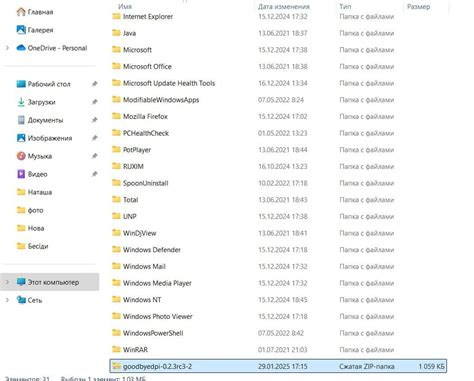Open the Документы sidebar entry
Image resolution: width=474 pixels, height=381 pixels.
45,120
